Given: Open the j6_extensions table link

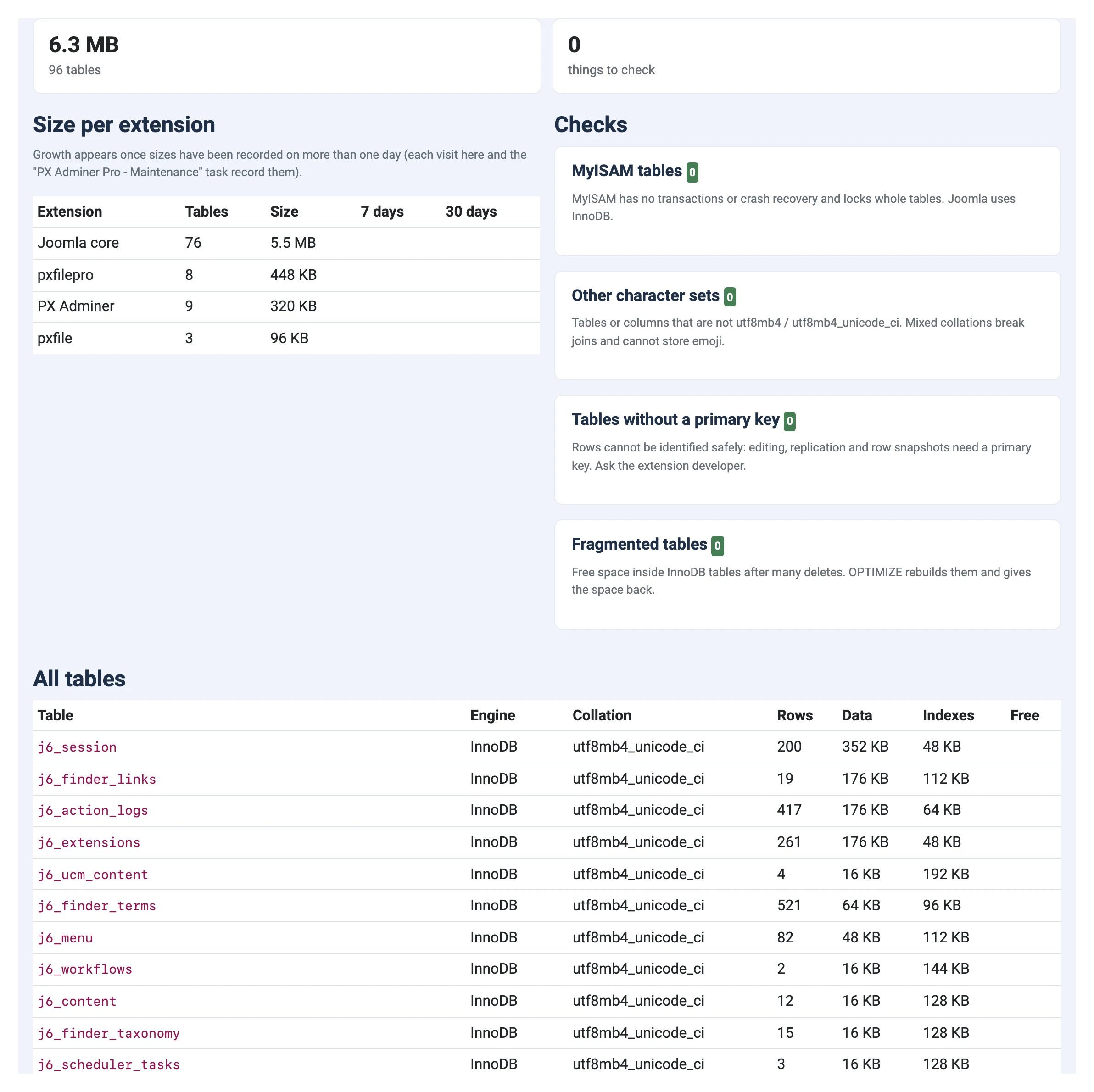Looking at the screenshot, I should click(89, 842).
